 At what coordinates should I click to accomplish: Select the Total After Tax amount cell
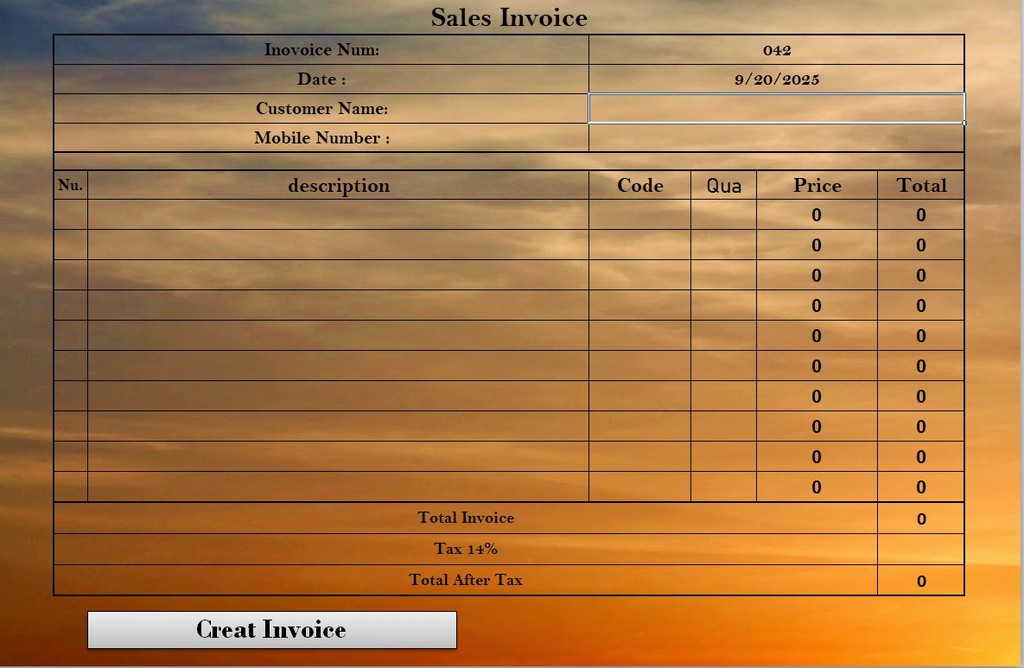921,580
